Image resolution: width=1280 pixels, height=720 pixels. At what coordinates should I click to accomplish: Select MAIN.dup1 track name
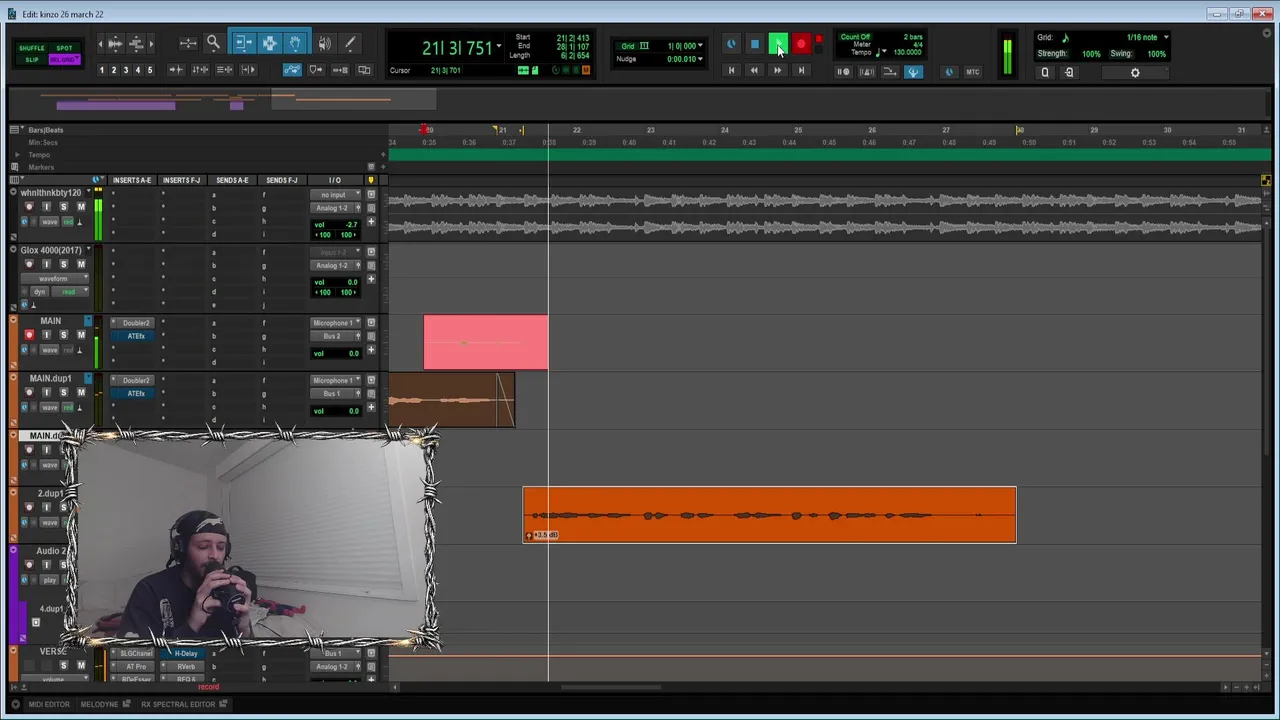click(x=50, y=379)
